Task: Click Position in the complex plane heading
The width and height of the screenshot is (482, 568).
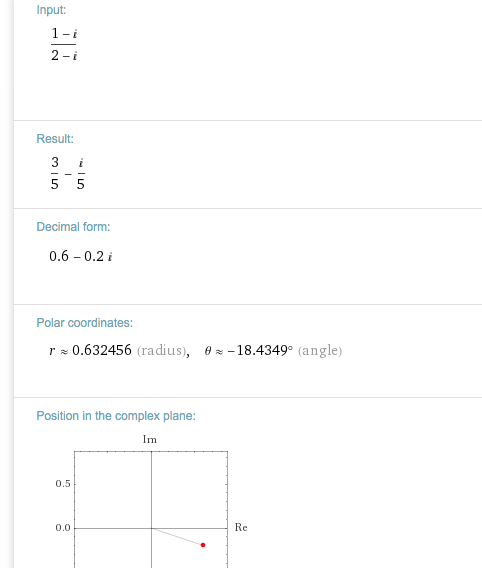Action: 116,416
